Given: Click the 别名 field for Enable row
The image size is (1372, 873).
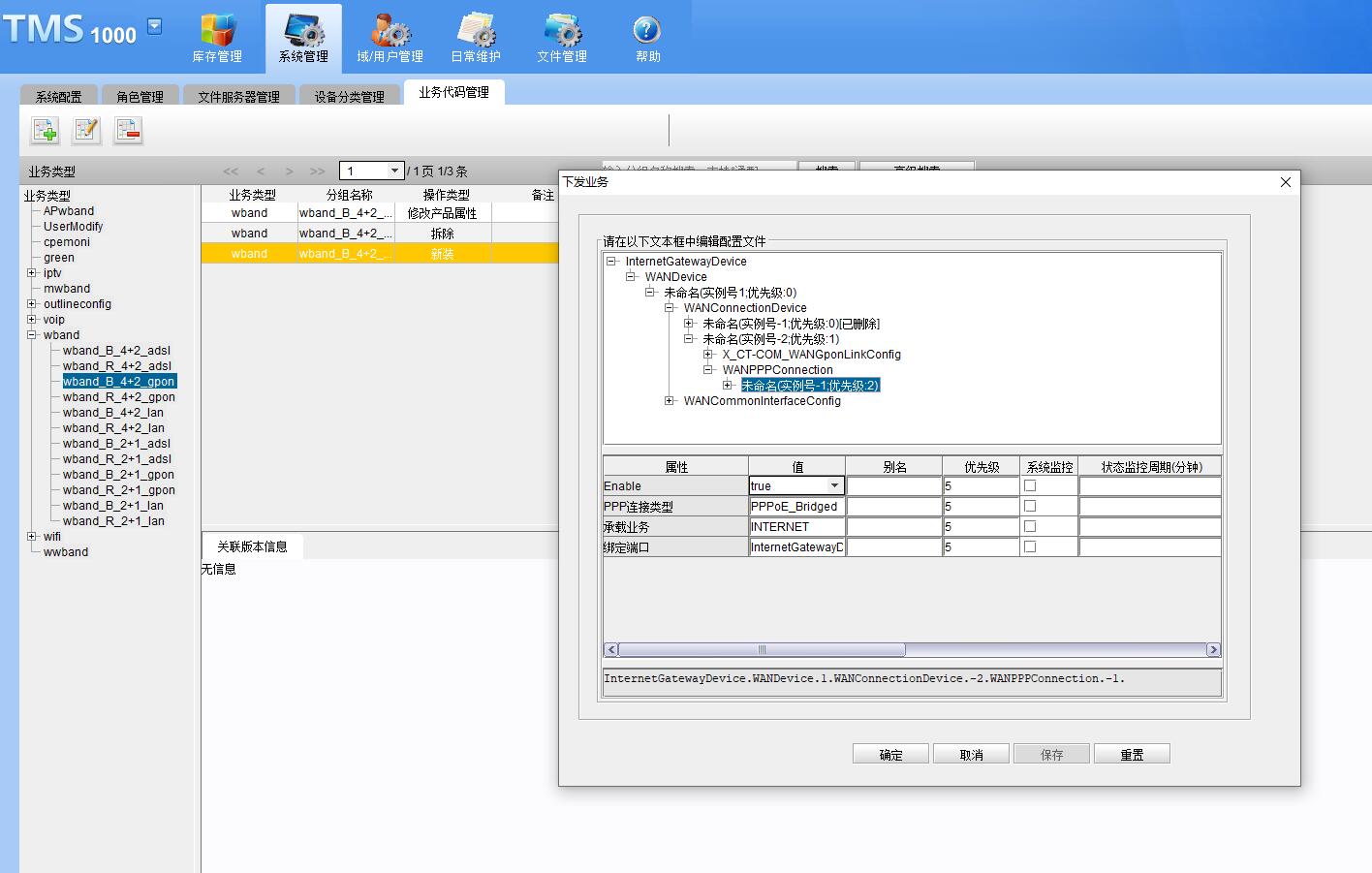Looking at the screenshot, I should [893, 485].
